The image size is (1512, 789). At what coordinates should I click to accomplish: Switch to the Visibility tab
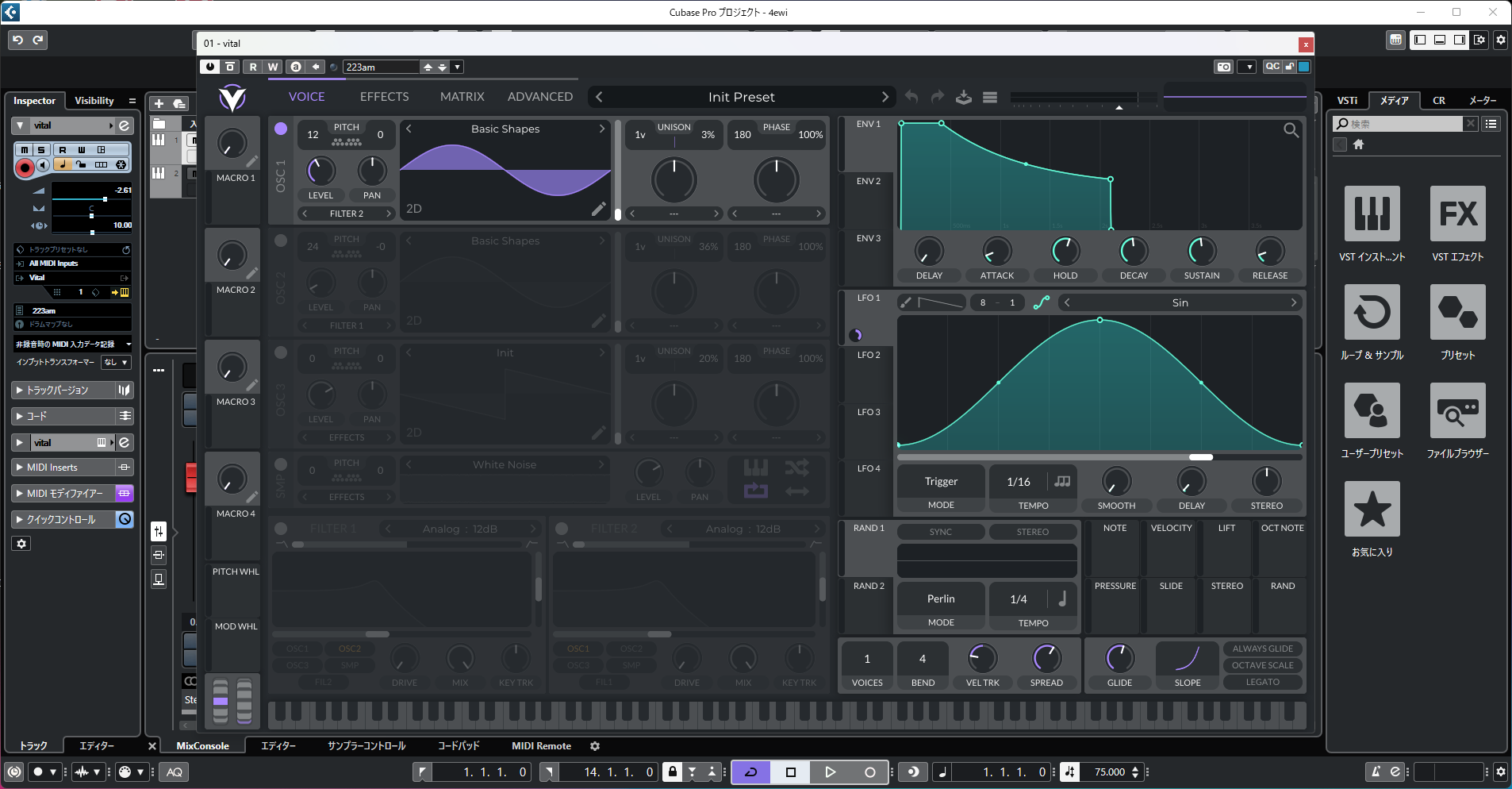coord(94,101)
